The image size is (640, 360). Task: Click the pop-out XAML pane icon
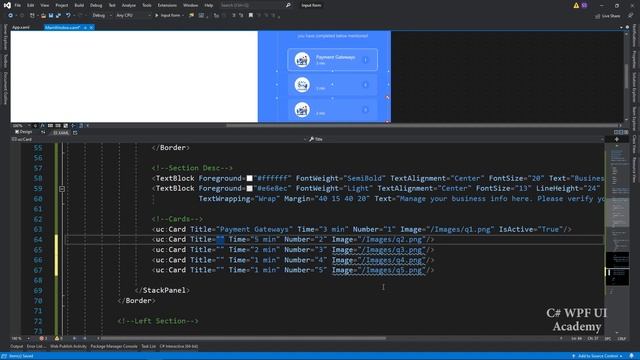pyautogui.click(x=75, y=133)
